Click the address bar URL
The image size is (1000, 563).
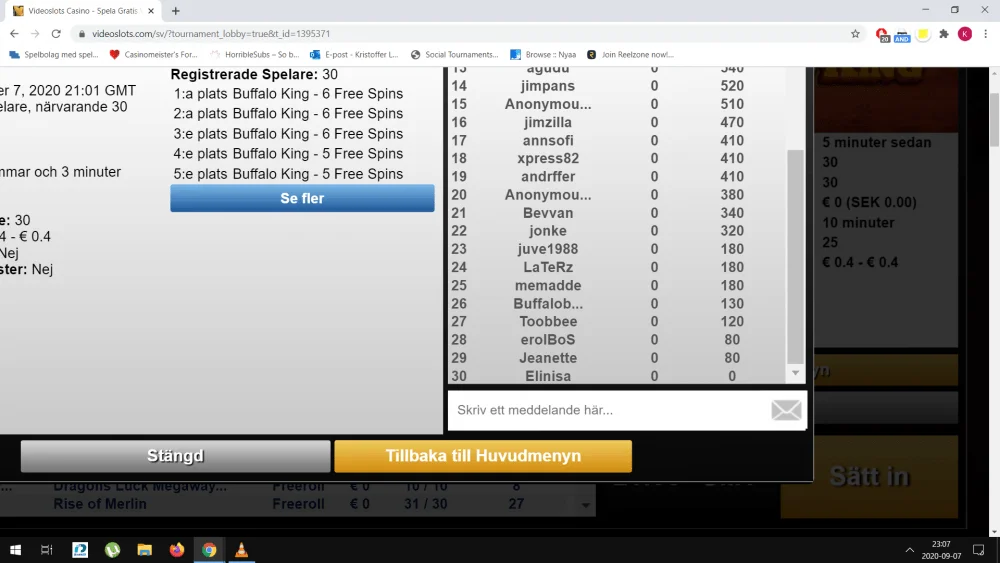(x=210, y=34)
